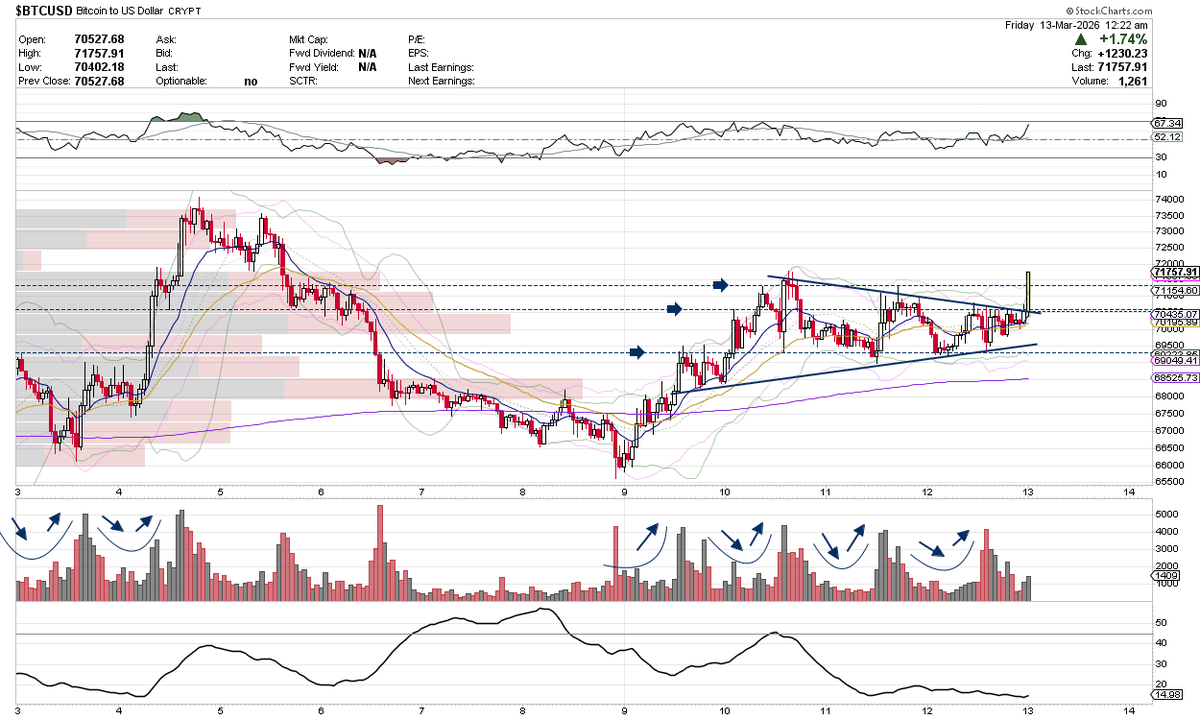
Task: Click the Fwd Yield N/A value
Action: (x=367, y=67)
